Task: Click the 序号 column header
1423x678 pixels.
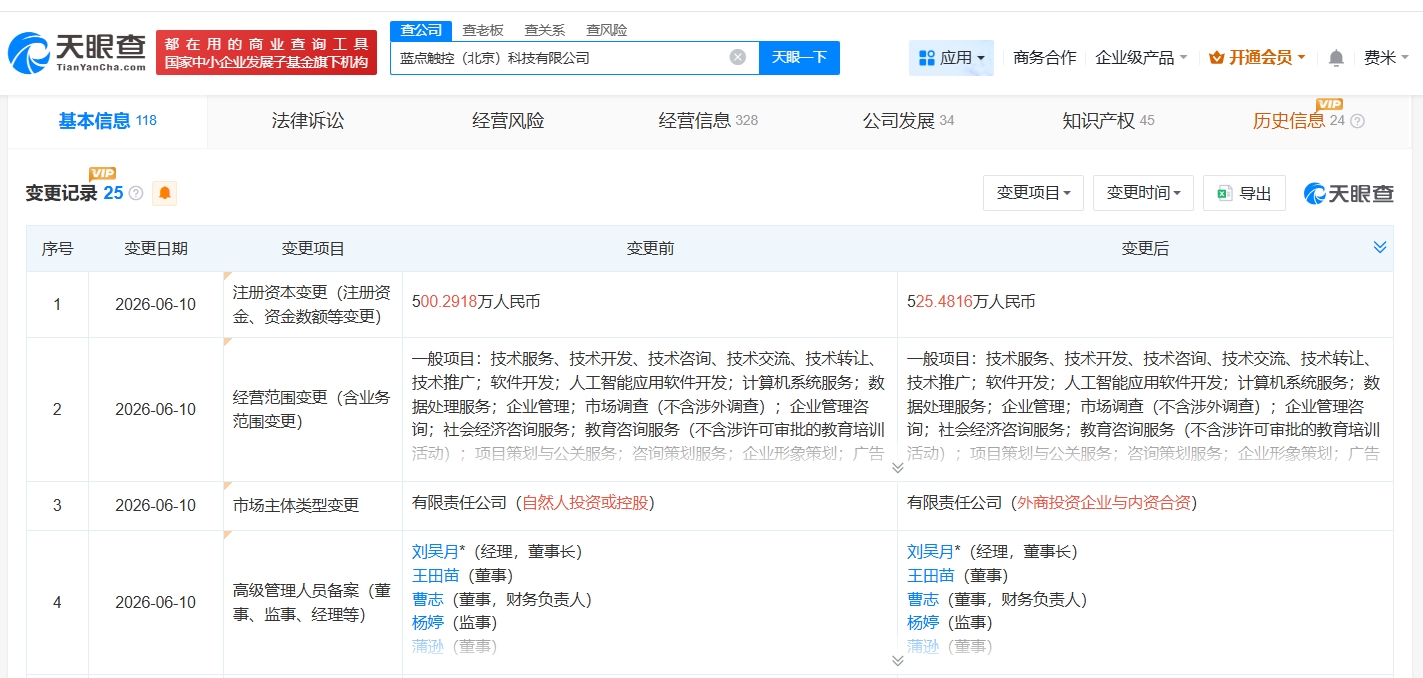Action: coord(57,249)
